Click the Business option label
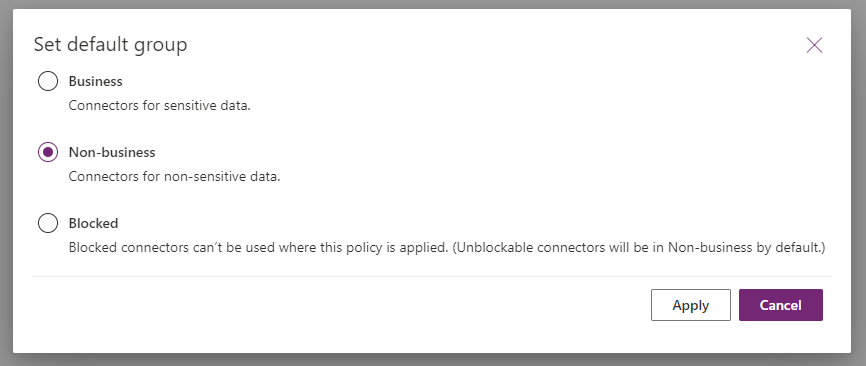 point(96,81)
